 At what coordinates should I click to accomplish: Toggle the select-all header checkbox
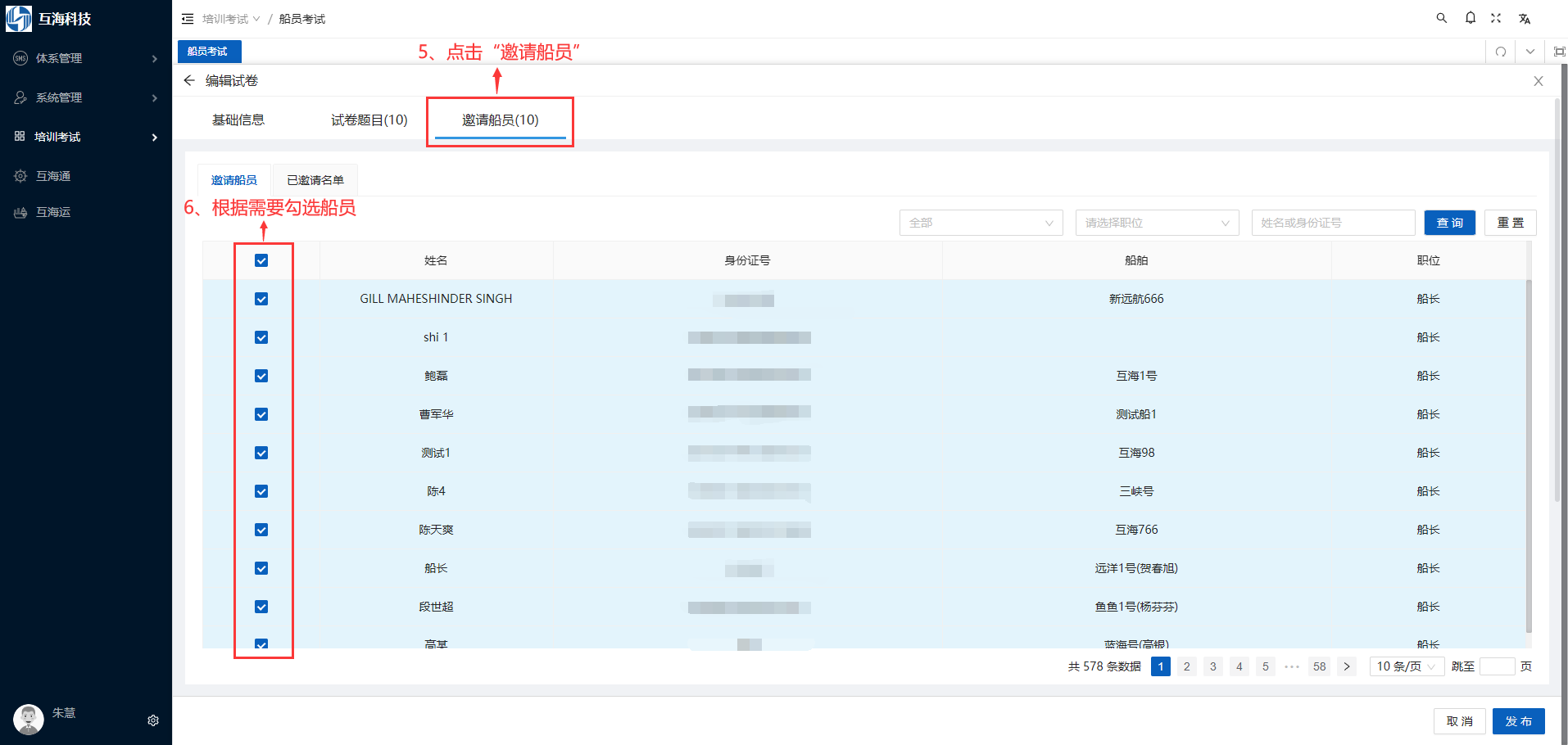point(261,260)
